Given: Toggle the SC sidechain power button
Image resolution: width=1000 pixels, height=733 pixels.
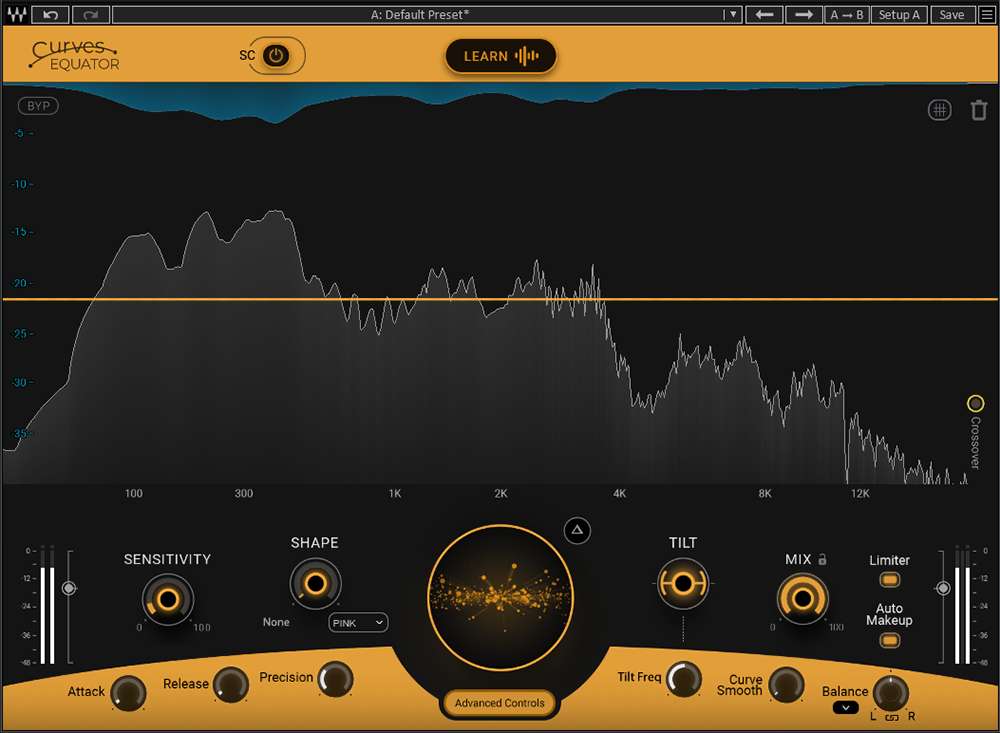Looking at the screenshot, I should [277, 56].
